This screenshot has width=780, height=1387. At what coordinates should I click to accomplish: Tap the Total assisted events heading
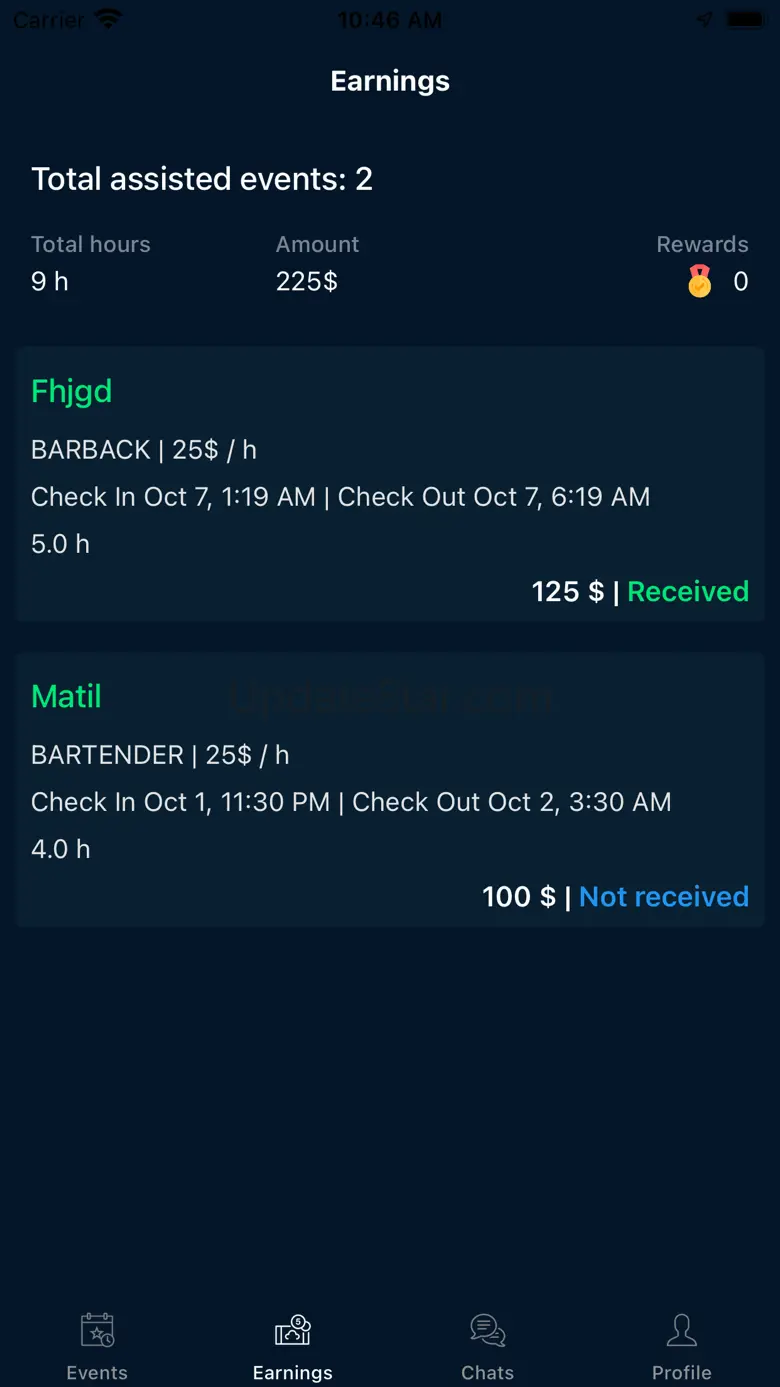202,179
